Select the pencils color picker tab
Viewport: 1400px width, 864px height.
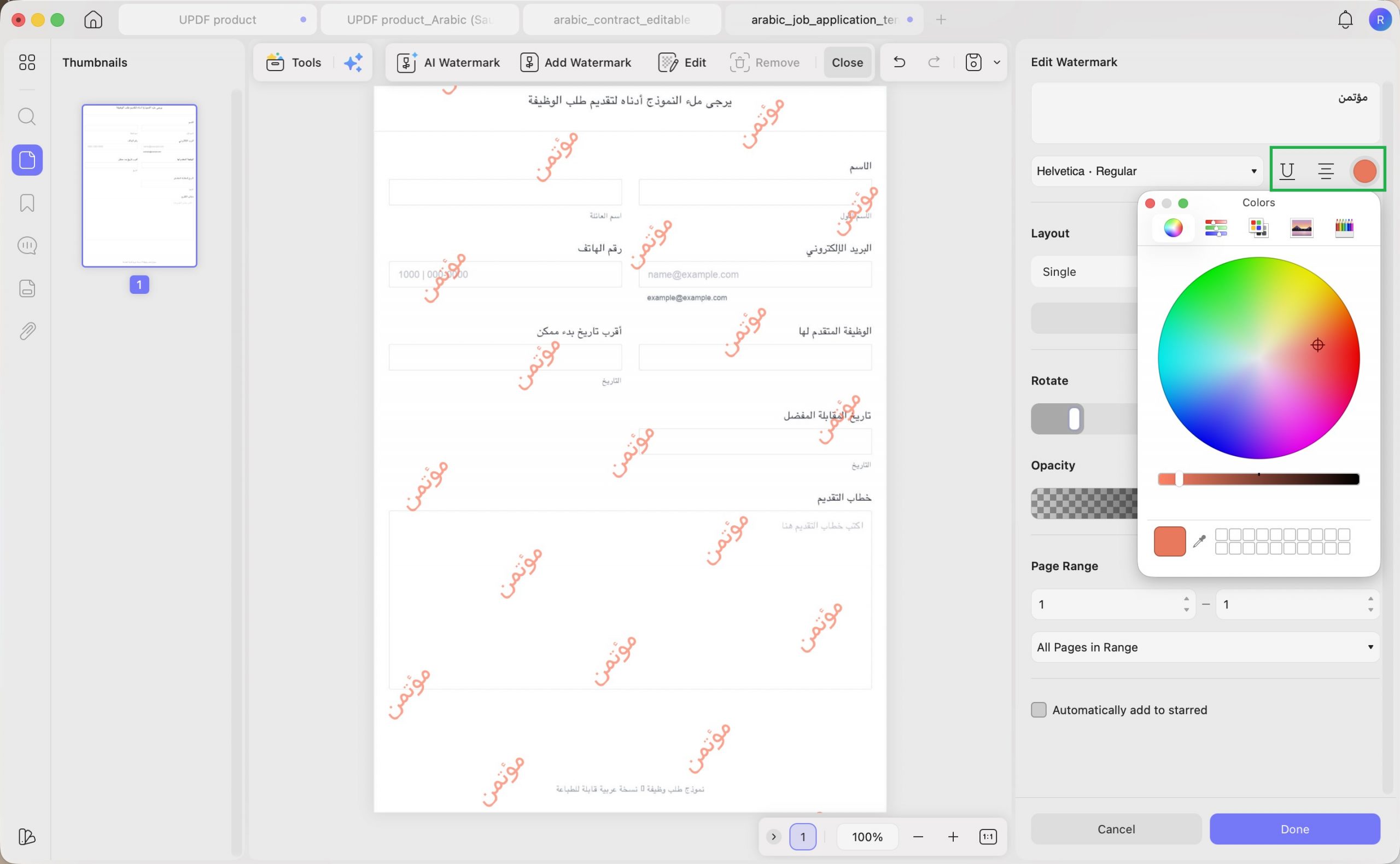[x=1344, y=228]
